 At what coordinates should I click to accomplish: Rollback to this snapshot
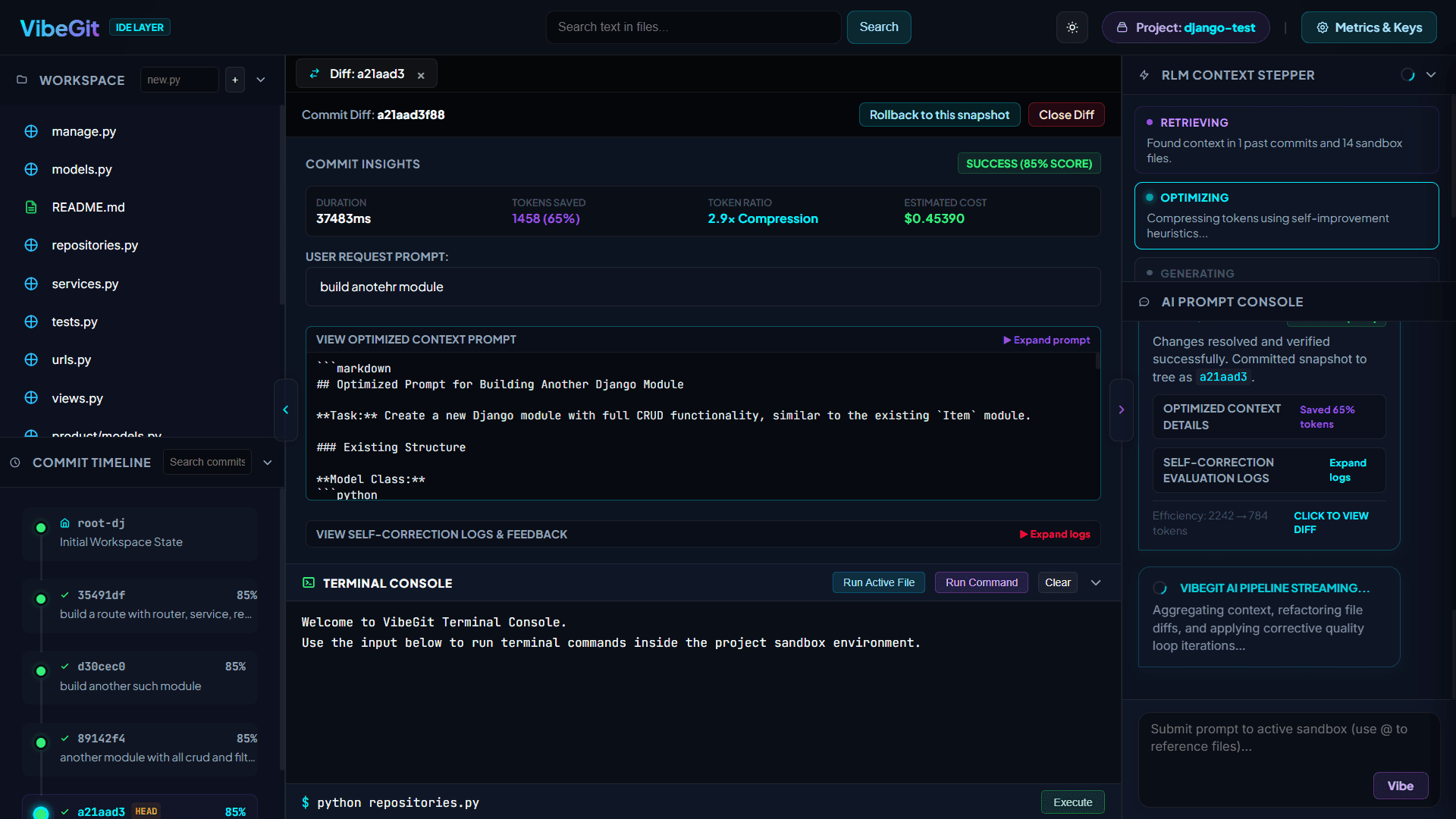click(939, 115)
